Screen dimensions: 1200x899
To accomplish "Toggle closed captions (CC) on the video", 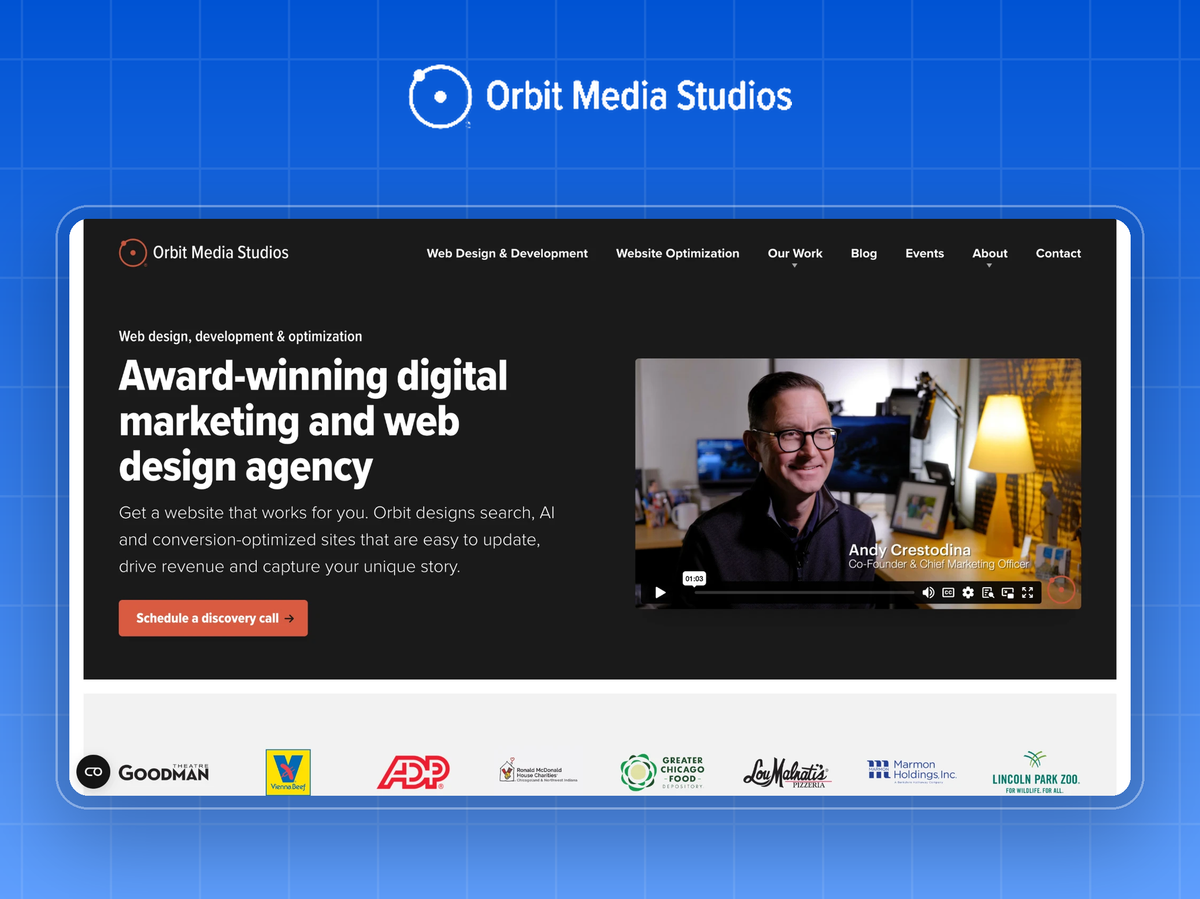I will [948, 593].
